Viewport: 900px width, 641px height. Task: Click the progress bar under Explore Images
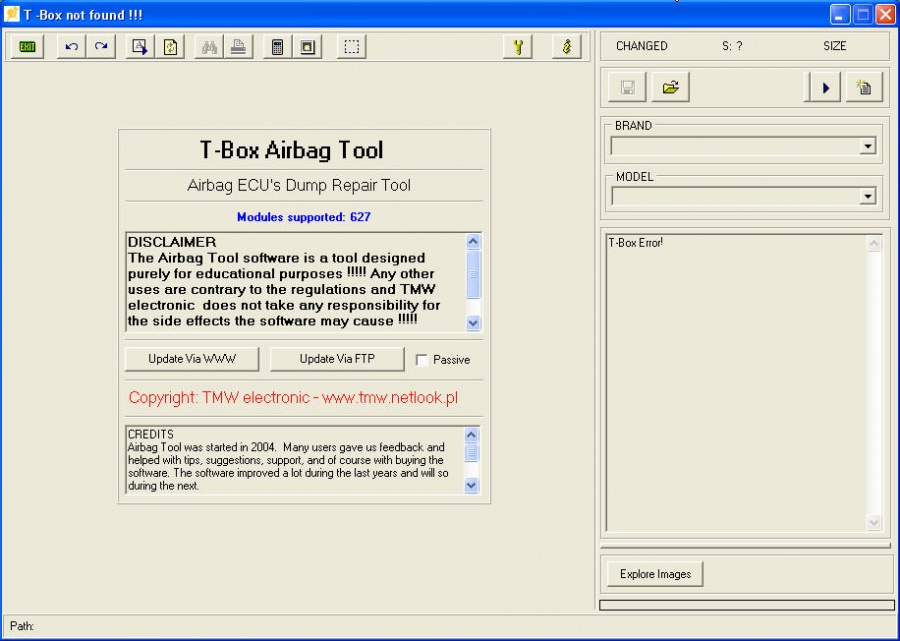(x=746, y=605)
